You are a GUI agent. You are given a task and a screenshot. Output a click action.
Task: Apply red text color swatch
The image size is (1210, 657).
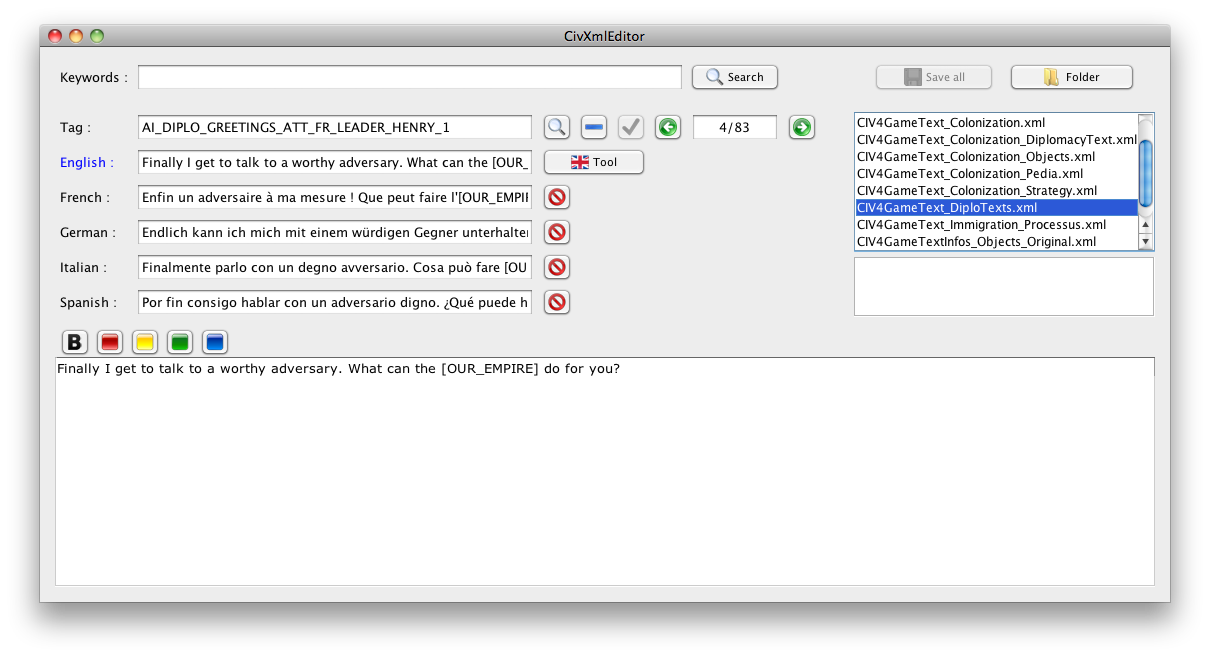click(110, 342)
